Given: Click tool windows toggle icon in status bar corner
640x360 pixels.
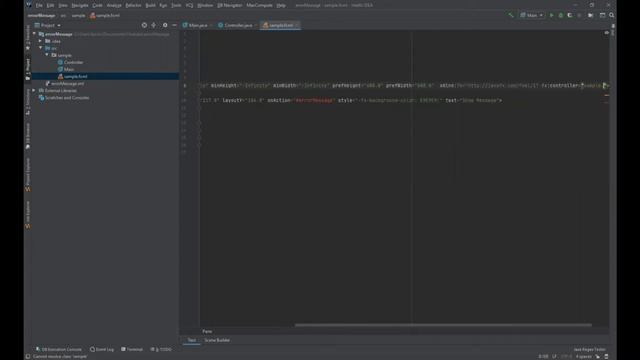Looking at the screenshot, I should click(x=28, y=356).
